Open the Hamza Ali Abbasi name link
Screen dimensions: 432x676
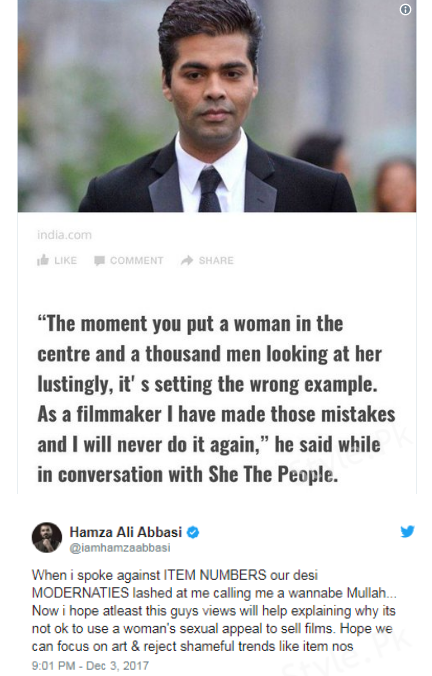125,532
